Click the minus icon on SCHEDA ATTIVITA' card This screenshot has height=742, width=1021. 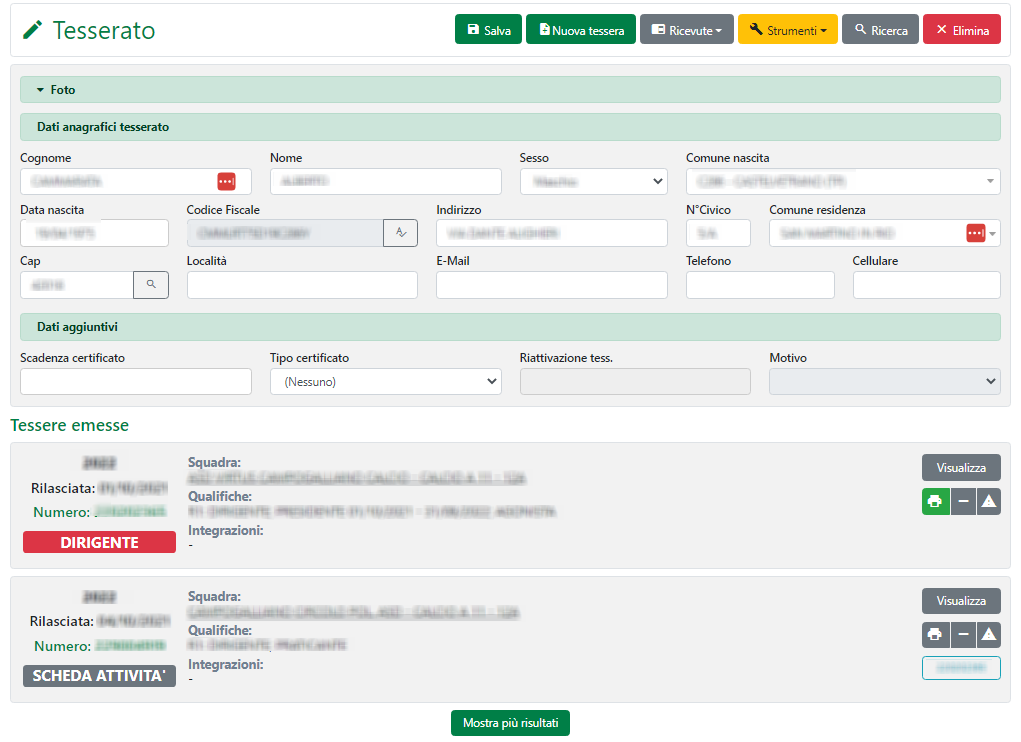(962, 634)
